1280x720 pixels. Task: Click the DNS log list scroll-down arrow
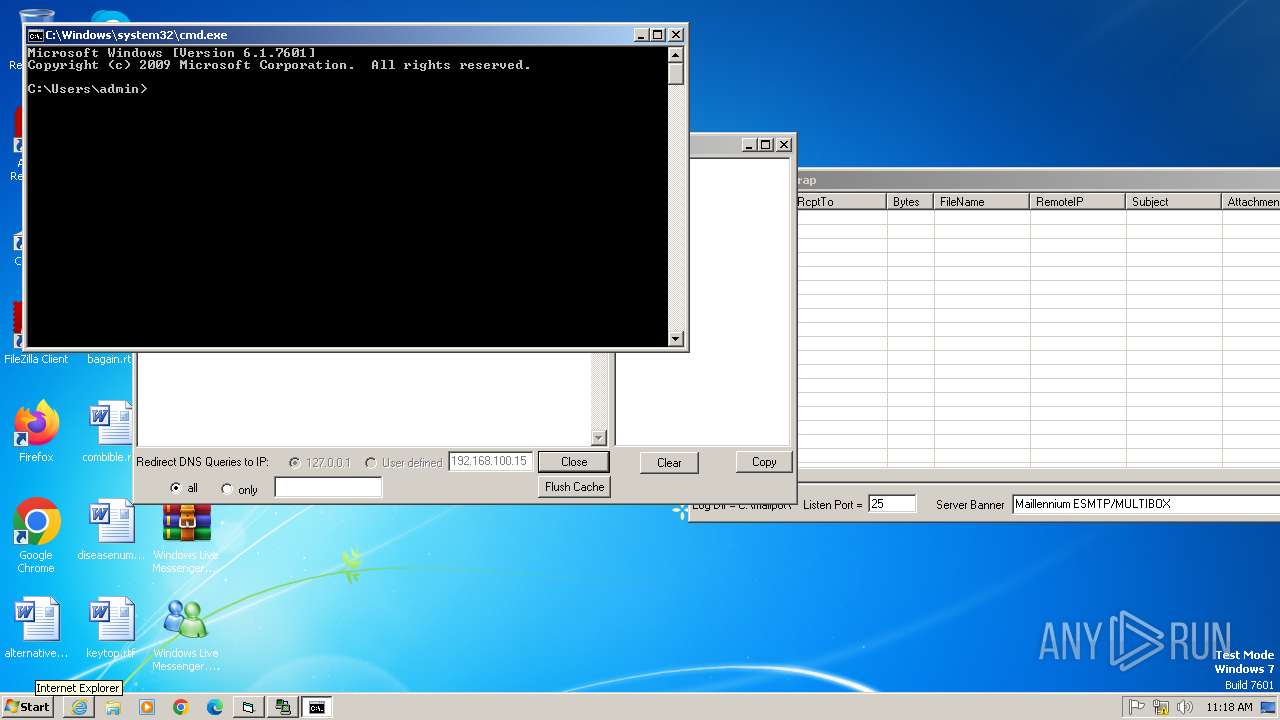[x=599, y=438]
